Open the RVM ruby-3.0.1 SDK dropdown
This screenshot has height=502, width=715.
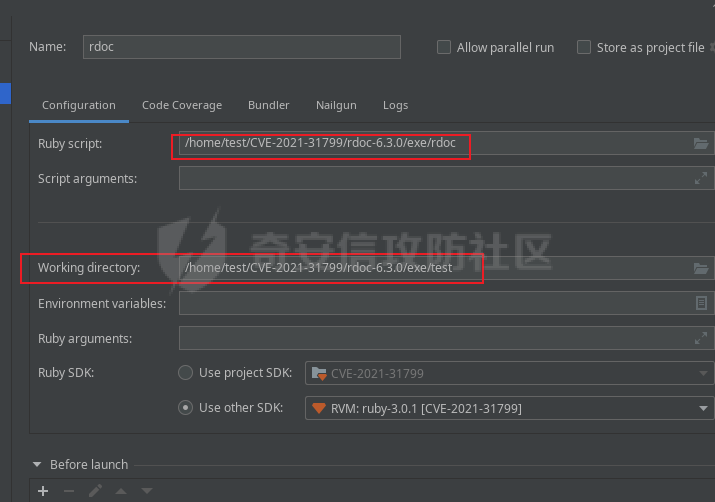coord(509,408)
